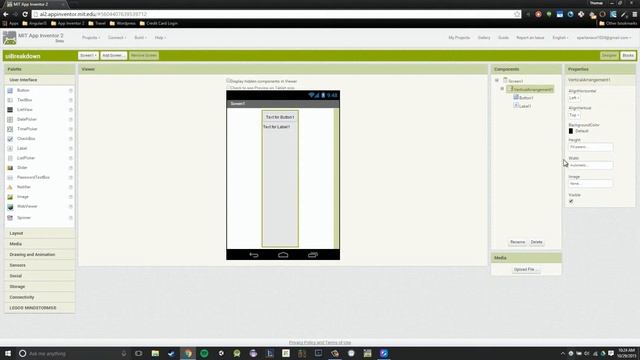This screenshot has height=360, width=640.
Task: Tap the Android home button on the phone
Action: 283,255
